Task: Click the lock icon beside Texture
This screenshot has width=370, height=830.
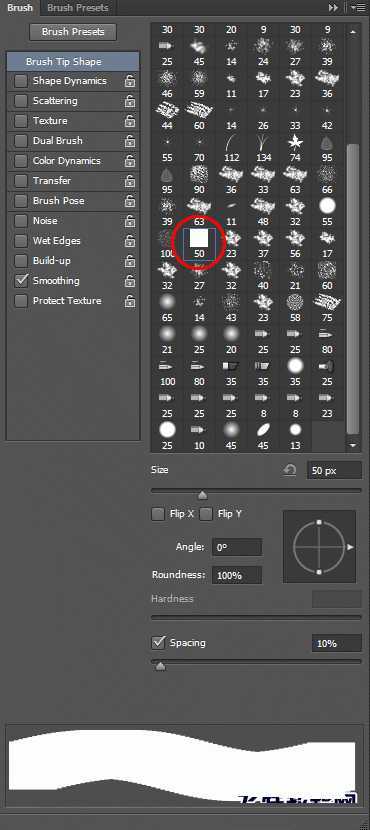Action: click(x=129, y=121)
